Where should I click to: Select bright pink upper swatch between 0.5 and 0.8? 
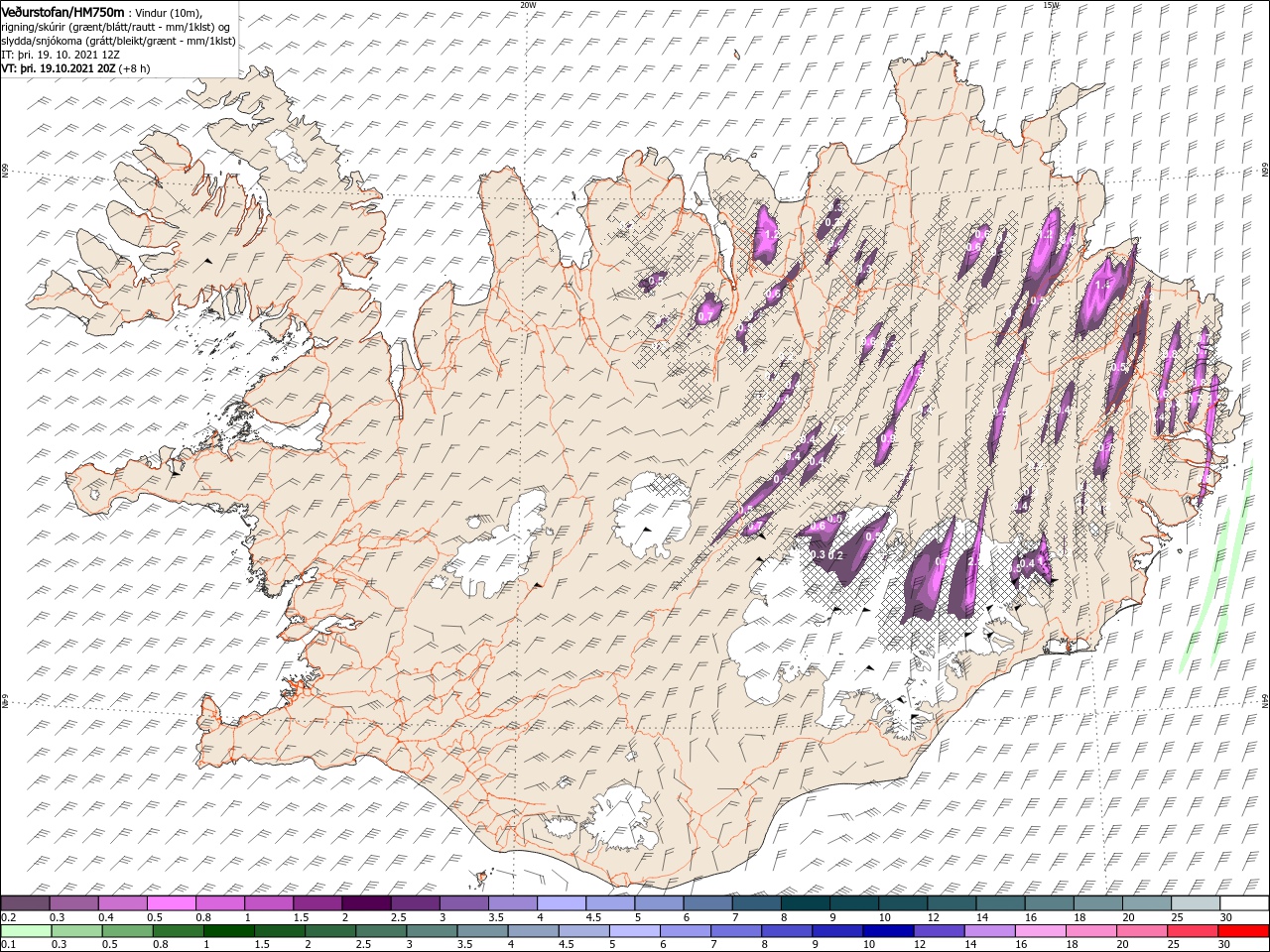[171, 903]
